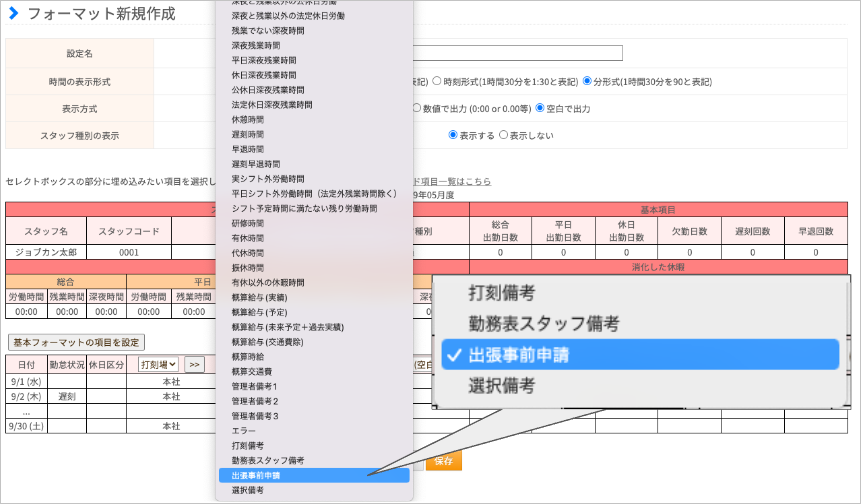Click the >> button next to 打刻場 dropdown

[194, 365]
